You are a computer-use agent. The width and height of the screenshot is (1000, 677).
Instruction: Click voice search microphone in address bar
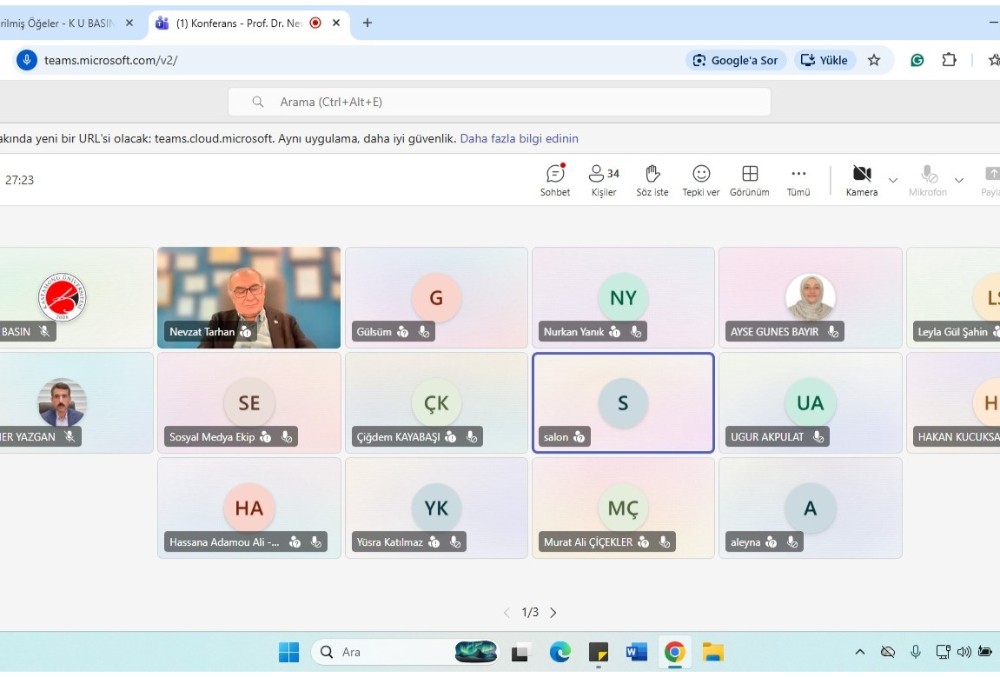click(26, 60)
